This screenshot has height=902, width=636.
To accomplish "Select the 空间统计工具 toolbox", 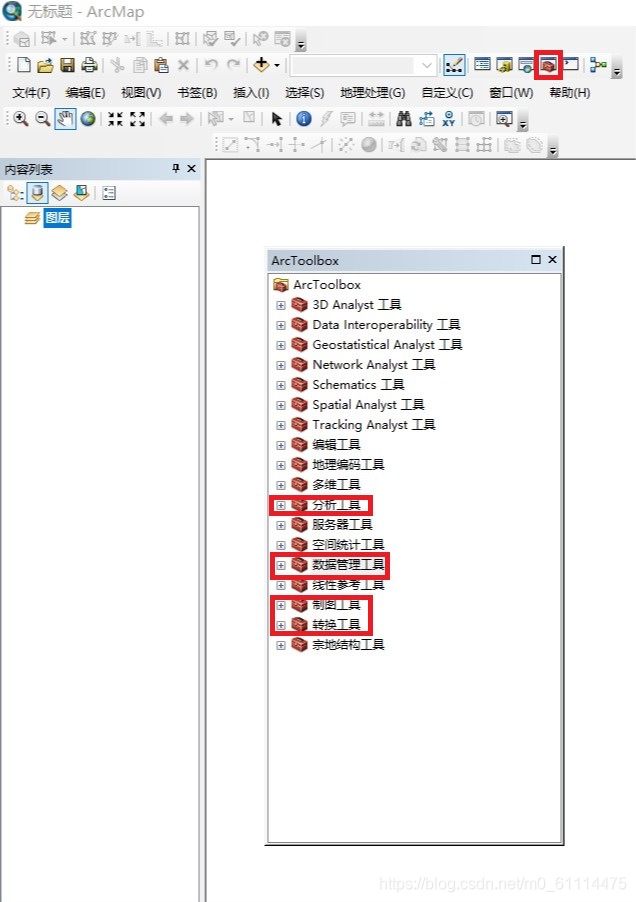I will click(348, 545).
